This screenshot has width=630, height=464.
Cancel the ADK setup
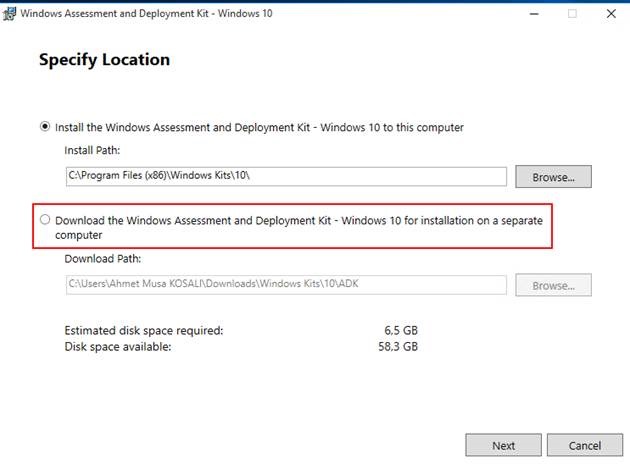point(585,445)
